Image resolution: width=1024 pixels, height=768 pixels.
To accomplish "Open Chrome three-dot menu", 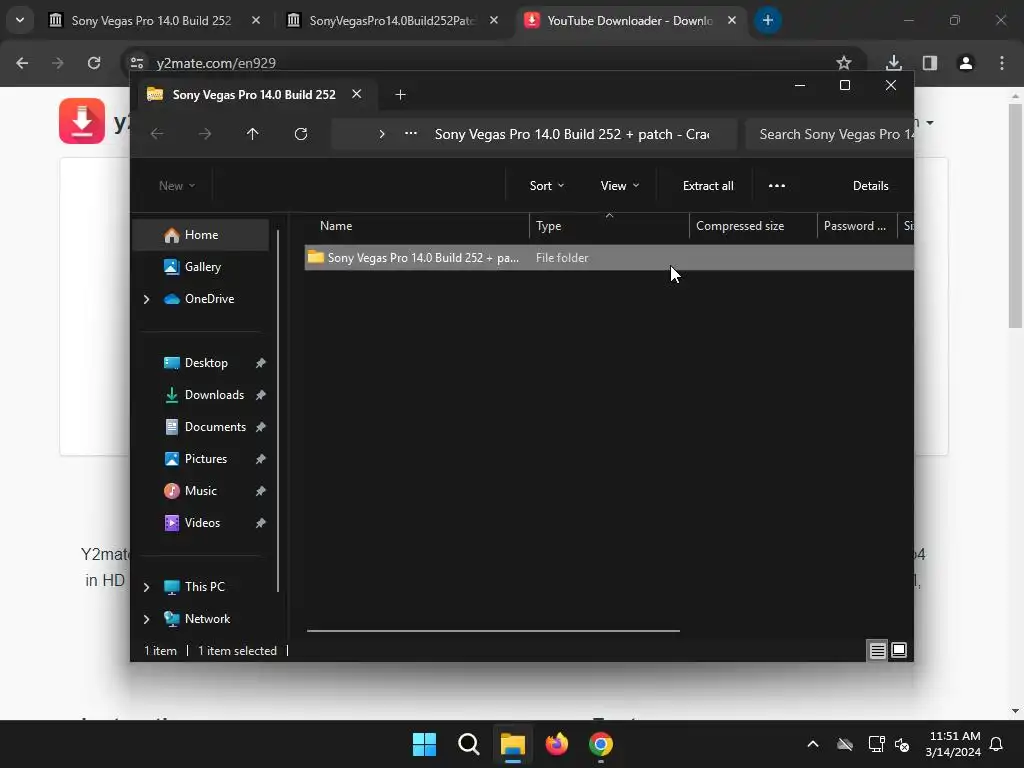I will pyautogui.click(x=1002, y=63).
